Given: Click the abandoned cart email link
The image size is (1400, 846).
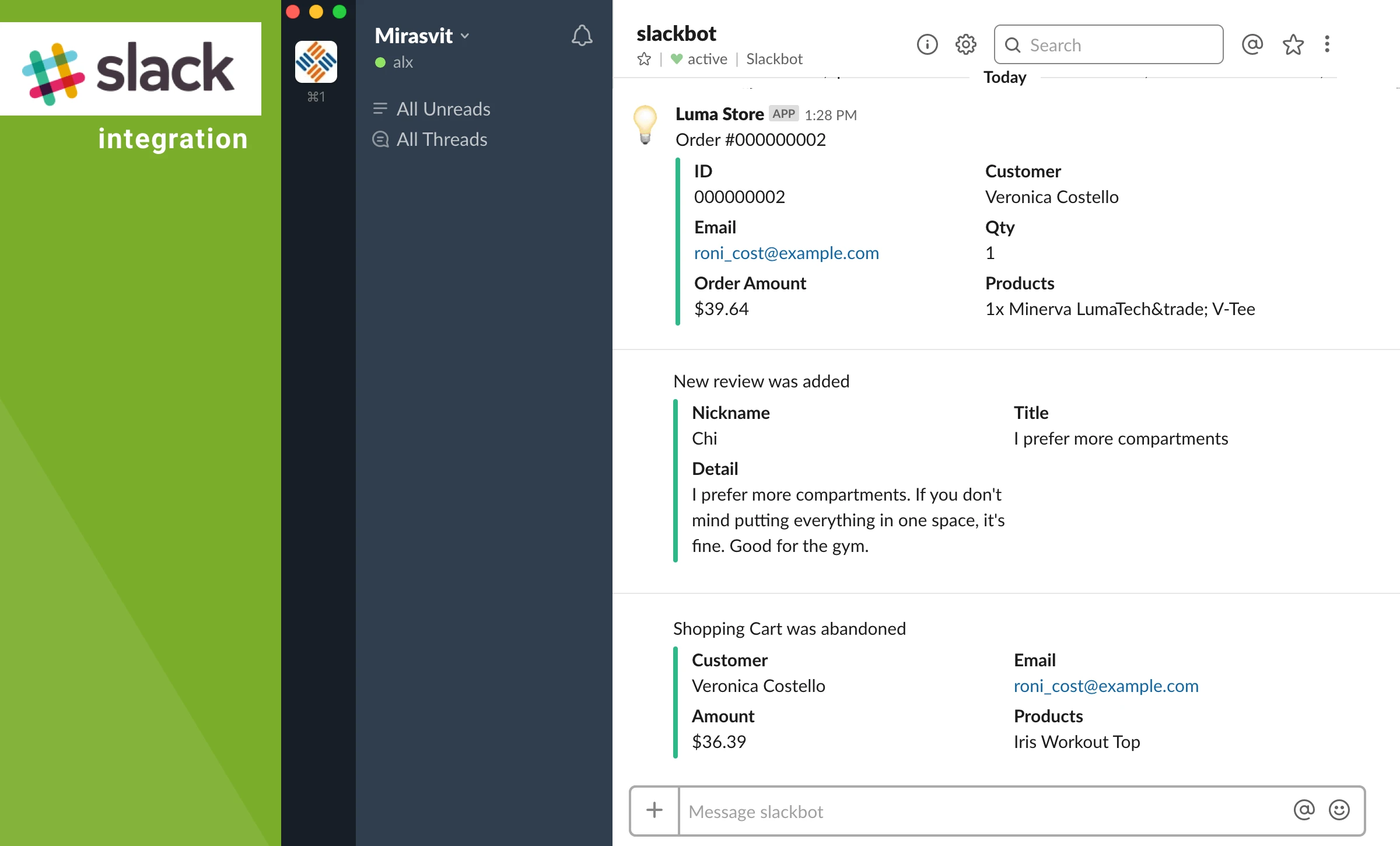Looking at the screenshot, I should [x=1105, y=686].
